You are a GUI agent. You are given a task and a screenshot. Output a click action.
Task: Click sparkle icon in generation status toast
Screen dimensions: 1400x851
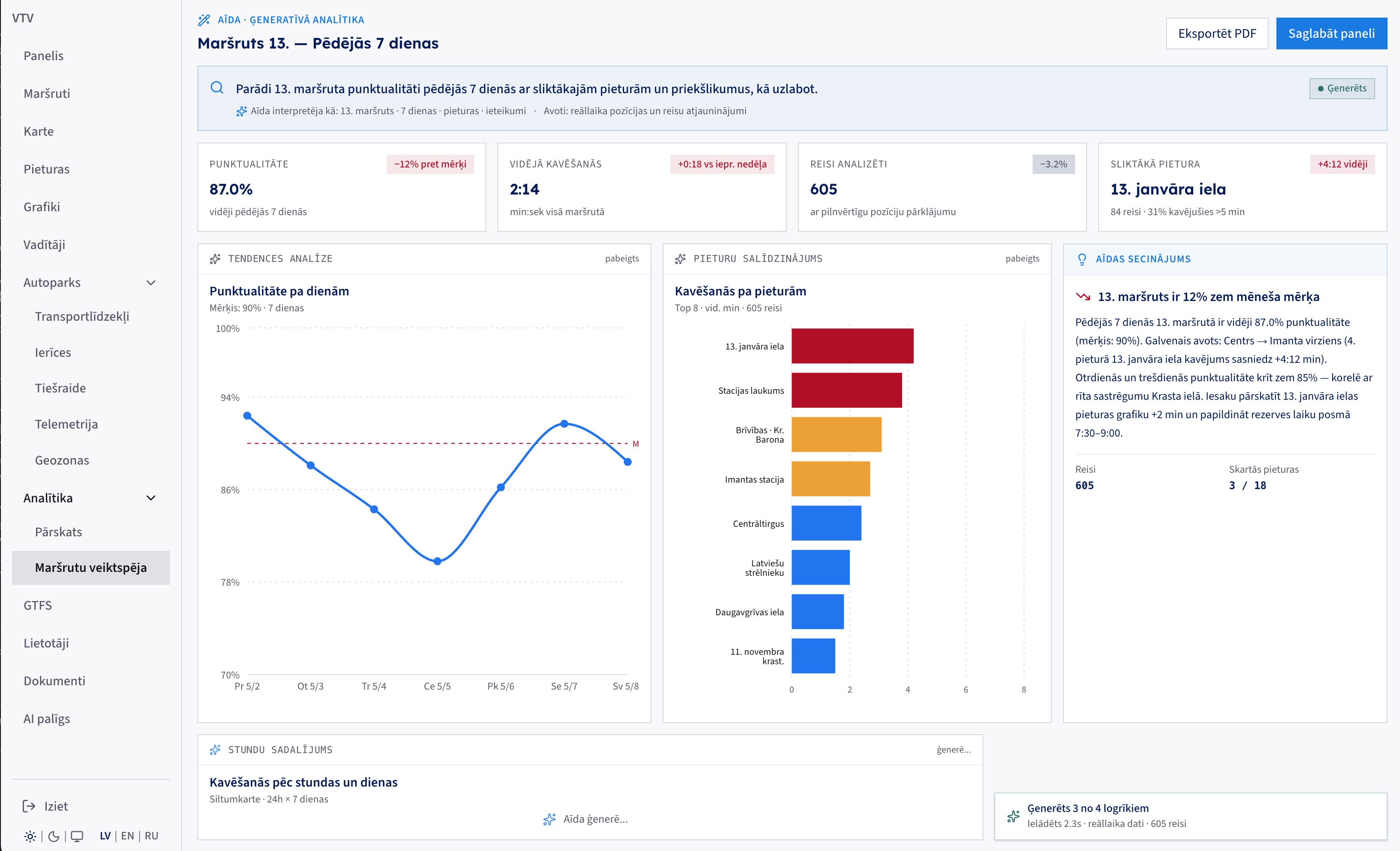click(1013, 816)
